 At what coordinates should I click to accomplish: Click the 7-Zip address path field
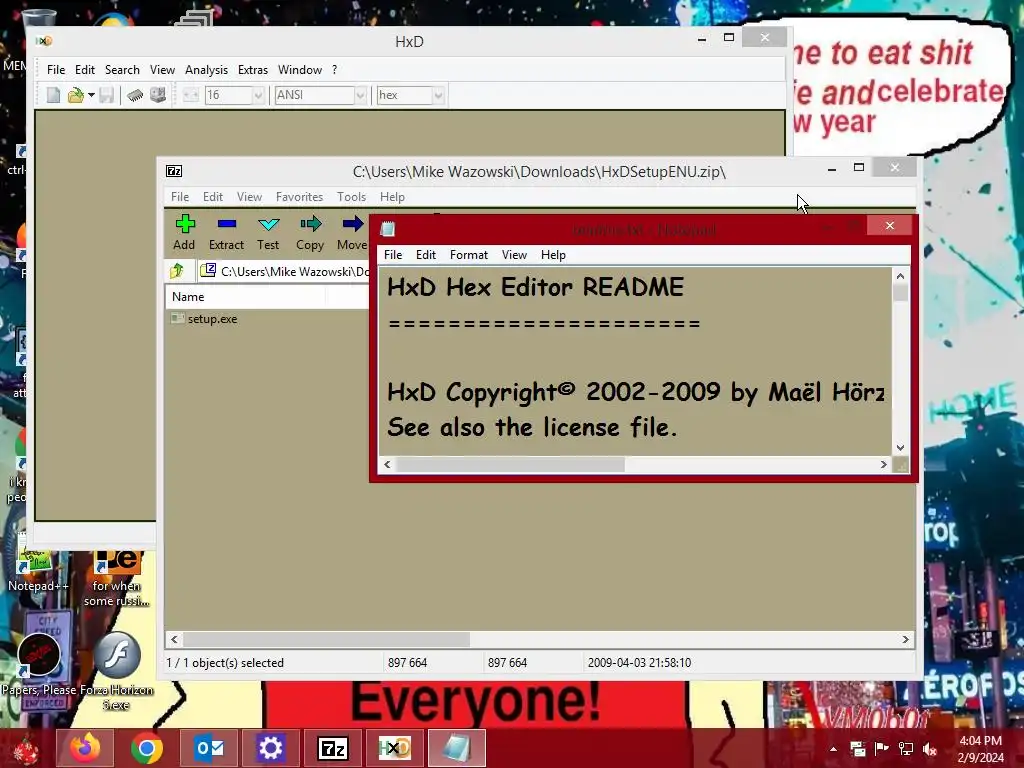[284, 271]
